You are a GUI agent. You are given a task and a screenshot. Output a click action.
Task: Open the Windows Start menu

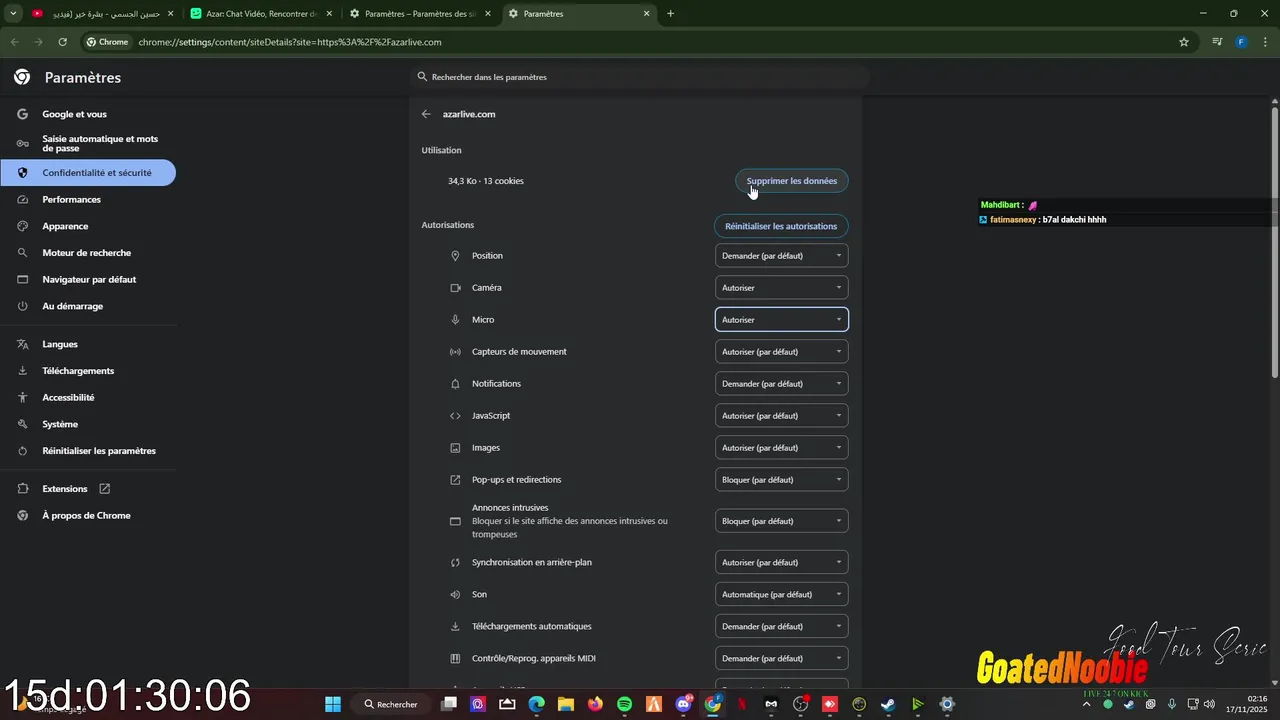click(x=333, y=704)
